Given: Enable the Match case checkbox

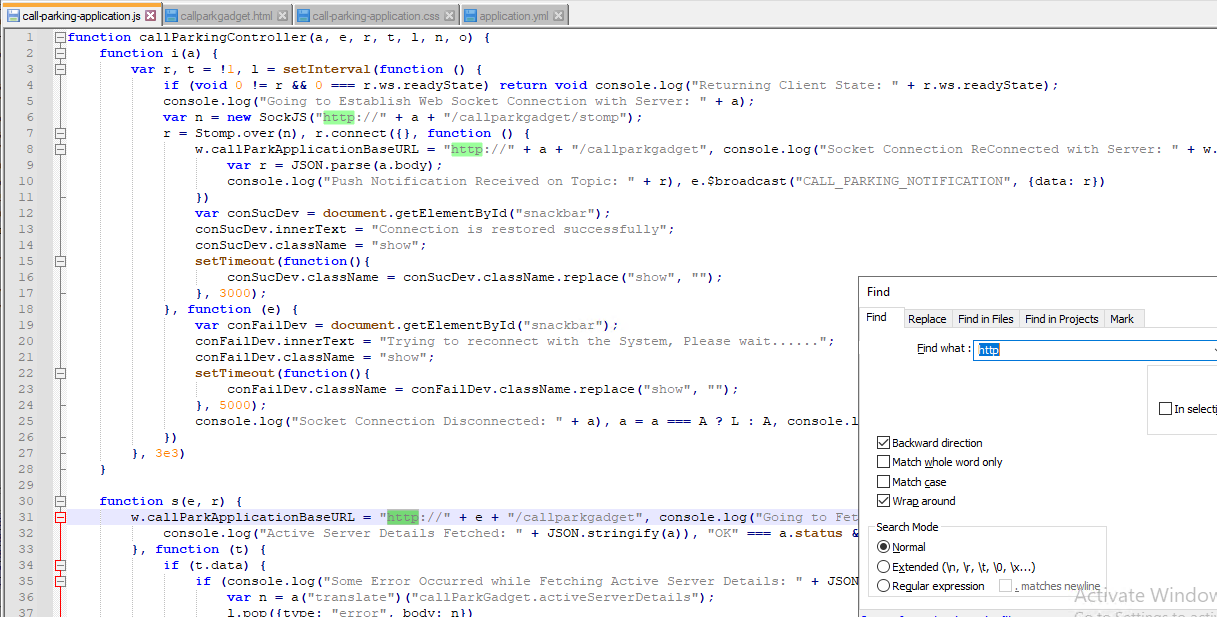Looking at the screenshot, I should (x=884, y=481).
